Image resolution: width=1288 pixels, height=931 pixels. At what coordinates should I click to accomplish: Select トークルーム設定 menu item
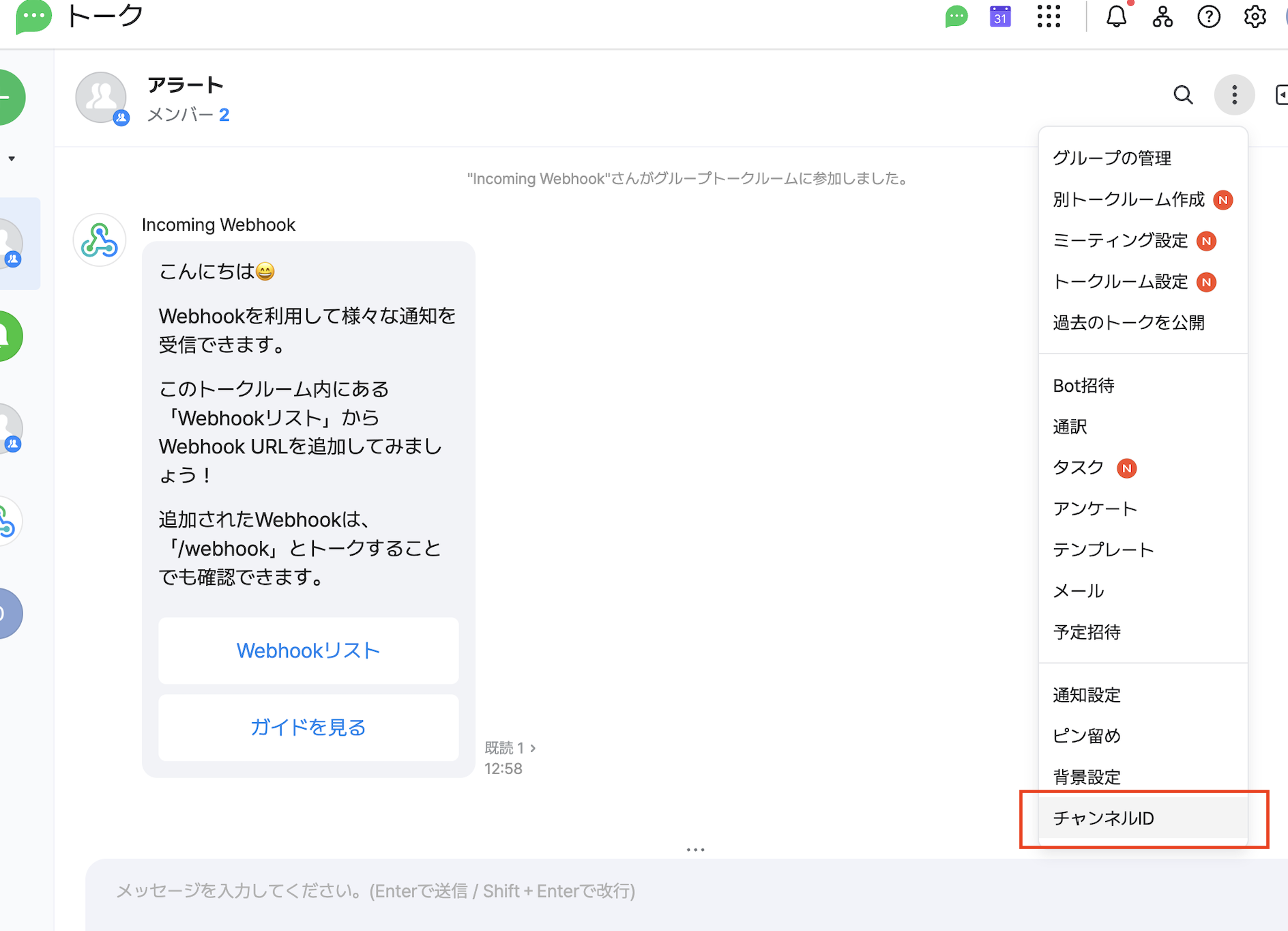tap(1143, 281)
